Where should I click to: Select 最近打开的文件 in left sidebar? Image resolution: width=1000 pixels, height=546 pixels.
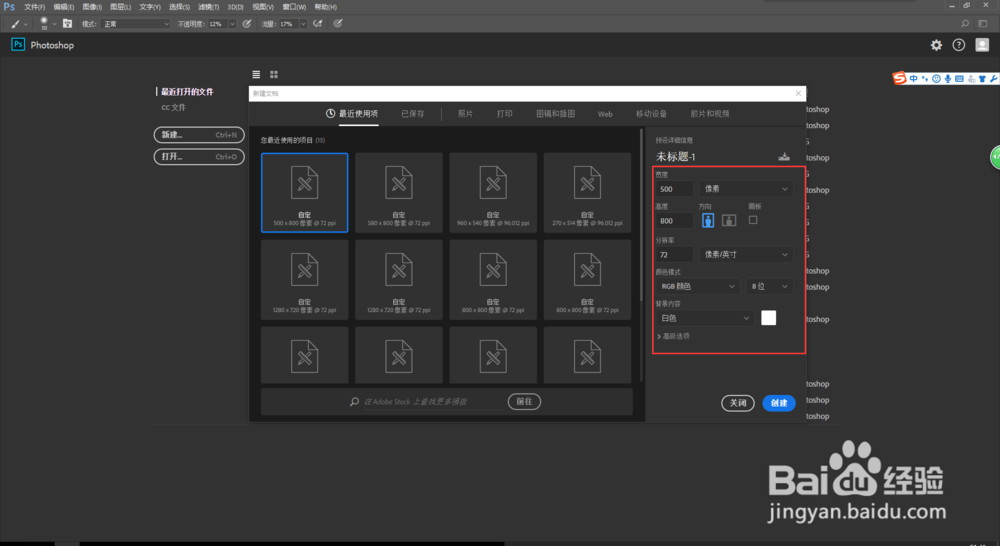(x=187, y=91)
